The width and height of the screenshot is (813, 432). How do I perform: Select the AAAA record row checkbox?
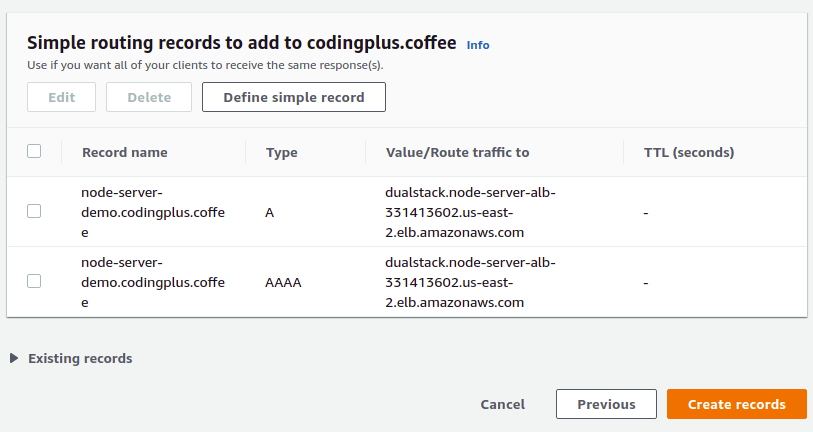(34, 282)
